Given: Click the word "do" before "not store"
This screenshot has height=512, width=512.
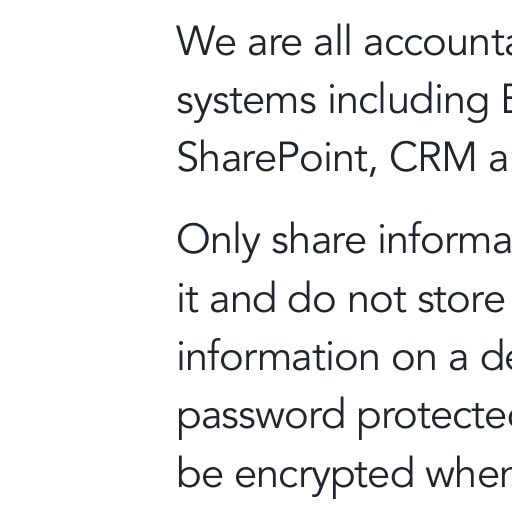Looking at the screenshot, I should click(311, 297).
